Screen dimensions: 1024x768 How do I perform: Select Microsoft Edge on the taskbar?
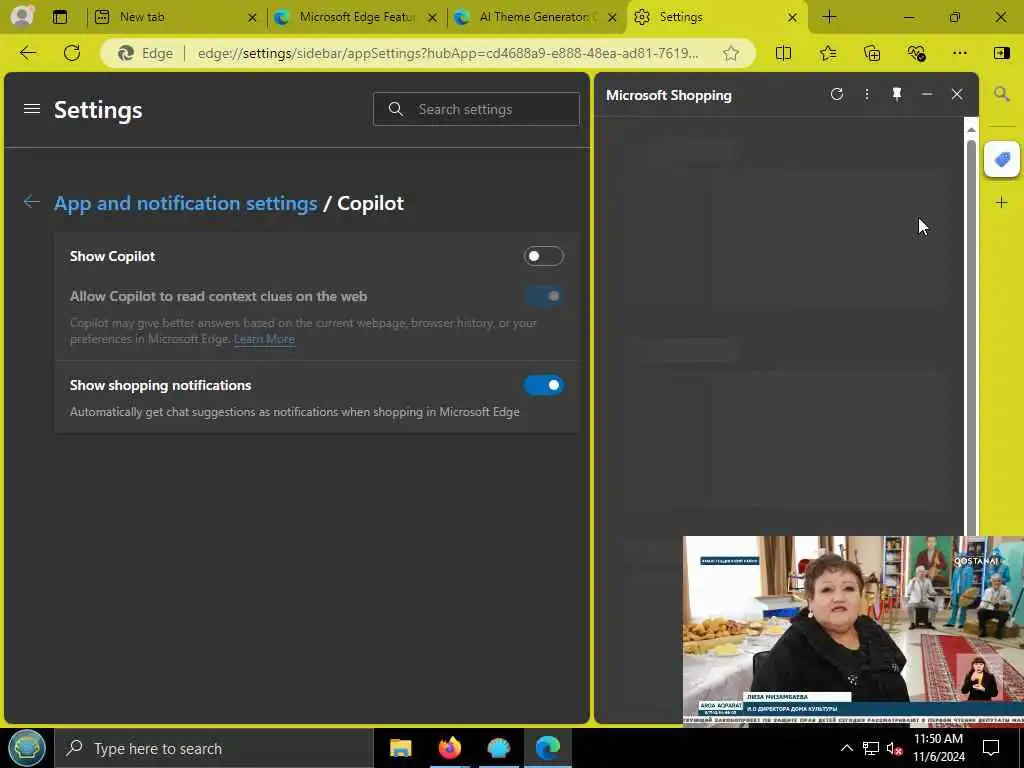coord(548,748)
